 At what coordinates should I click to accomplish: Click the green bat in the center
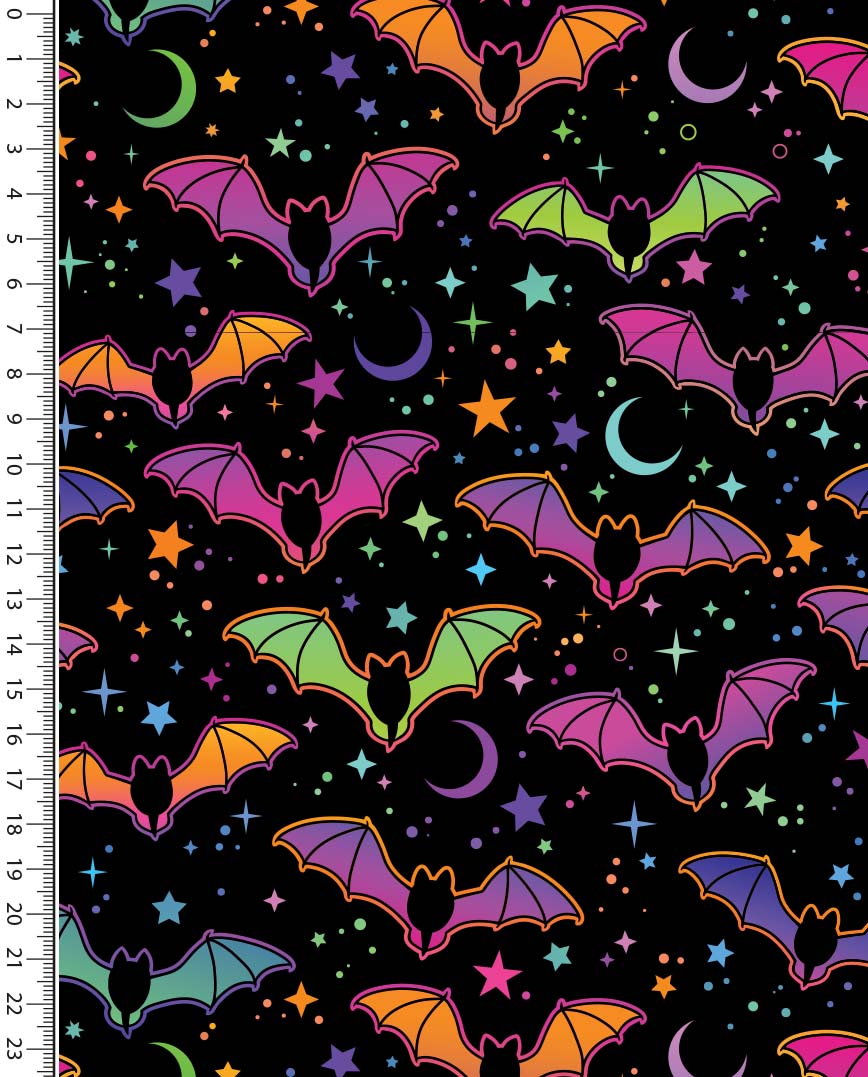click(x=385, y=665)
